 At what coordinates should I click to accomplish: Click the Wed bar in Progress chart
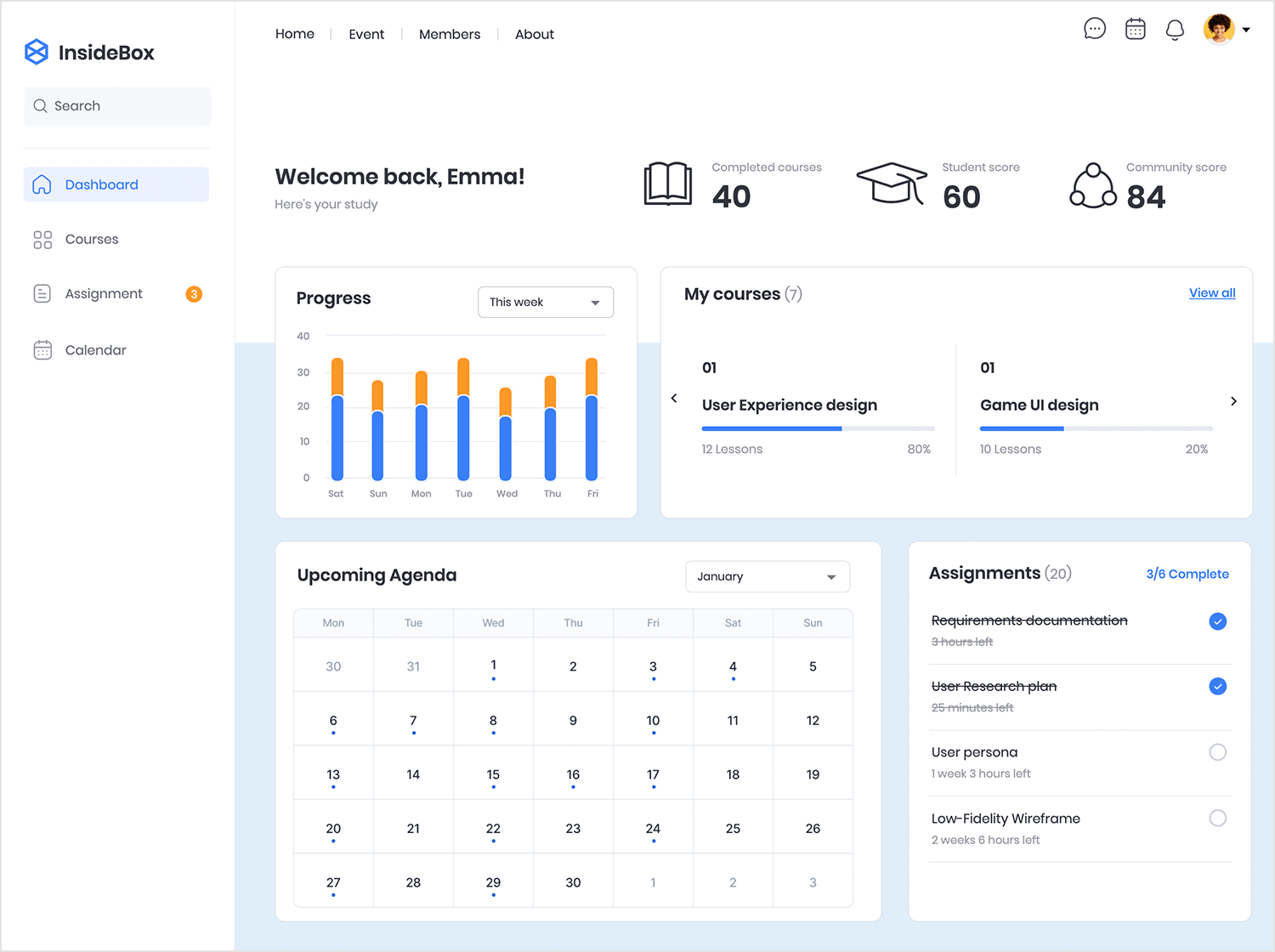coord(506,434)
